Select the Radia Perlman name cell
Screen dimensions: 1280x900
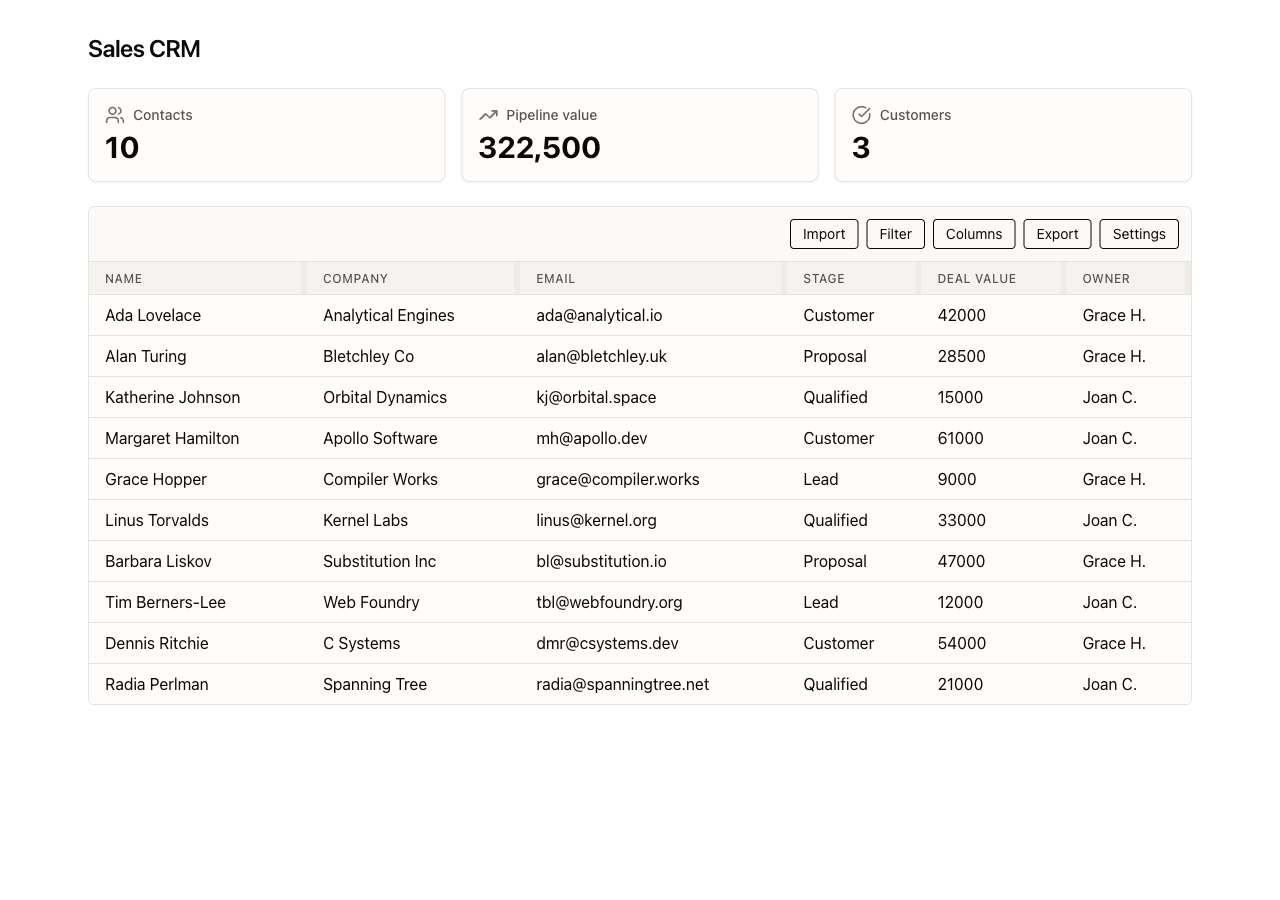(198, 684)
